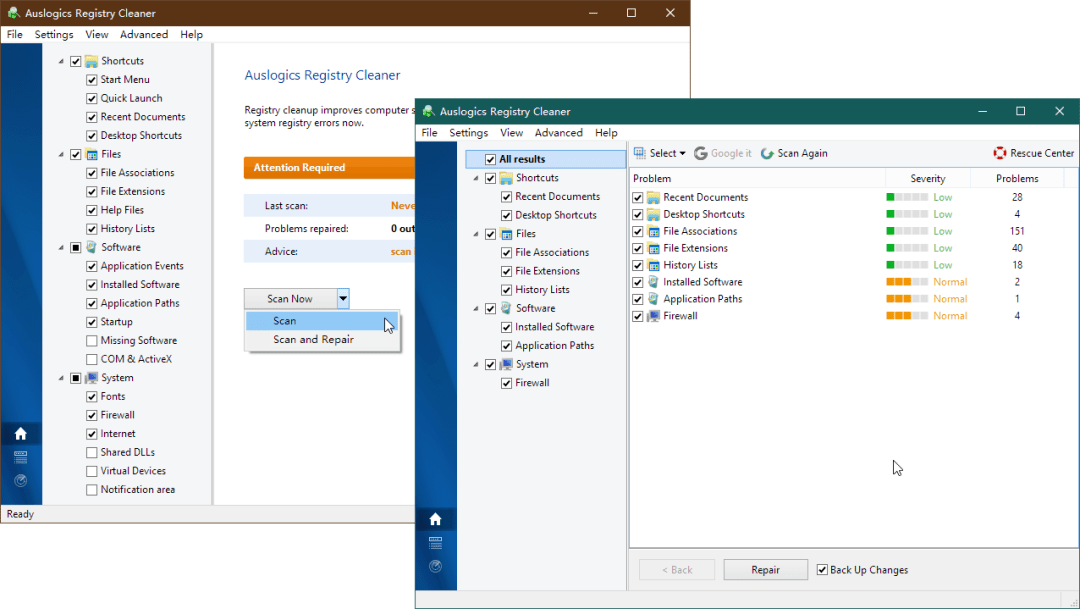1080x609 pixels.
Task: Select the Scan option in the dropdown menu
Action: coord(285,321)
